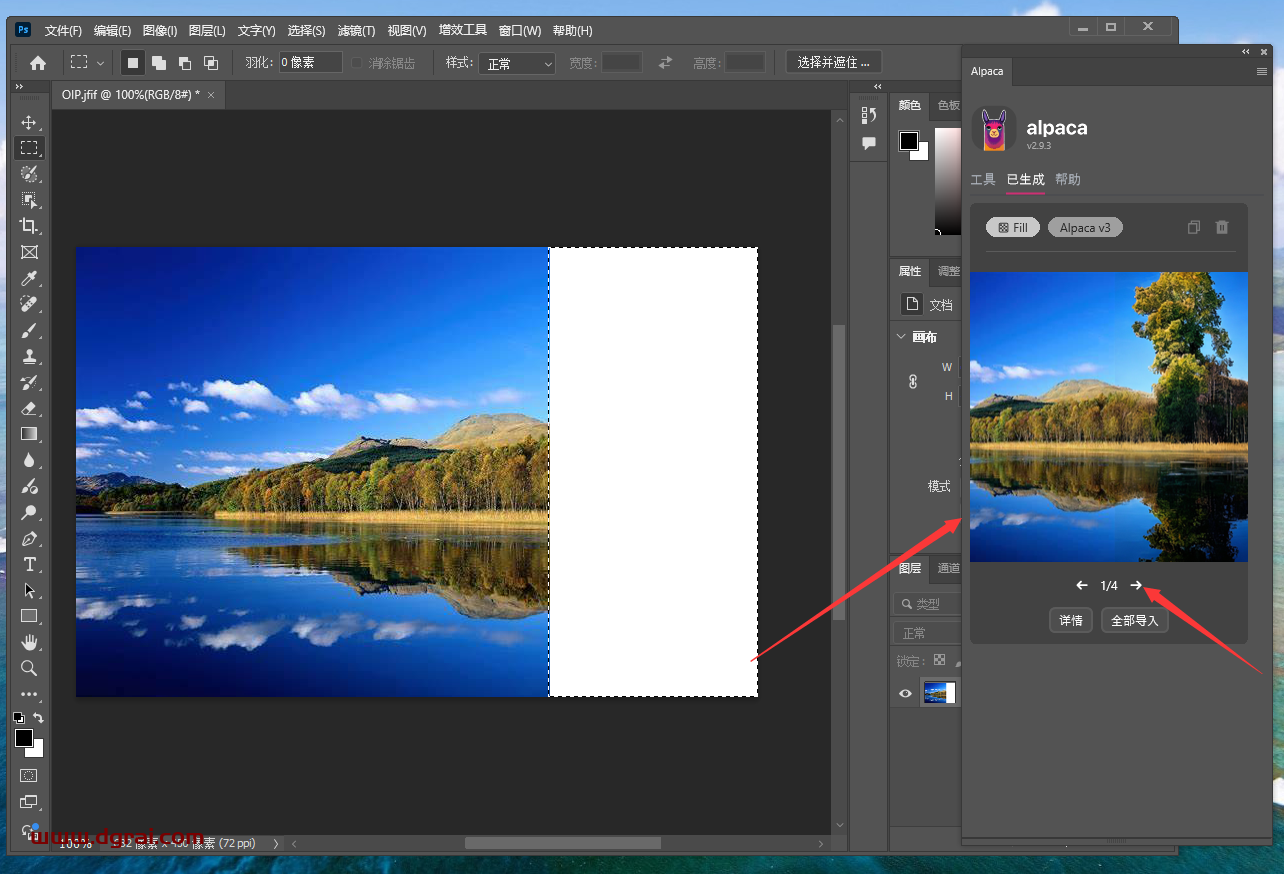The width and height of the screenshot is (1284, 874).
Task: Select the Hand tool
Action: pyautogui.click(x=29, y=642)
